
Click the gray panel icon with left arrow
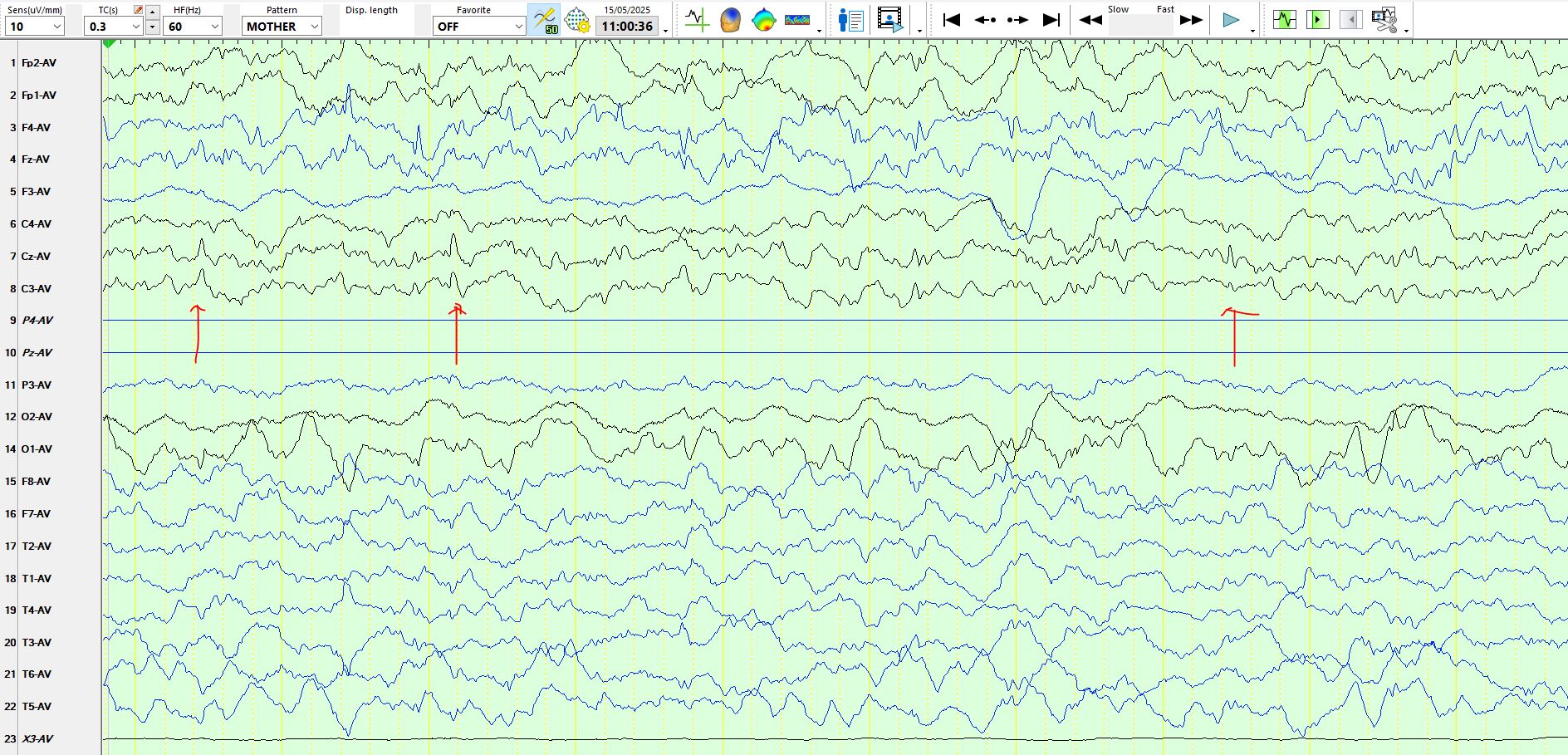coord(1351,20)
